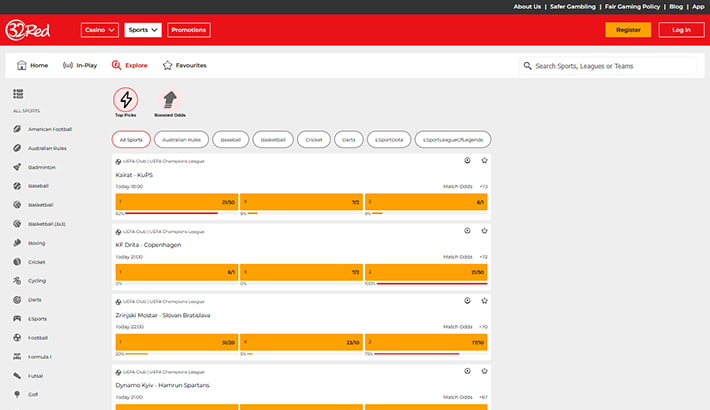
Task: Select Futsal in the sidebar
Action: (x=28, y=376)
